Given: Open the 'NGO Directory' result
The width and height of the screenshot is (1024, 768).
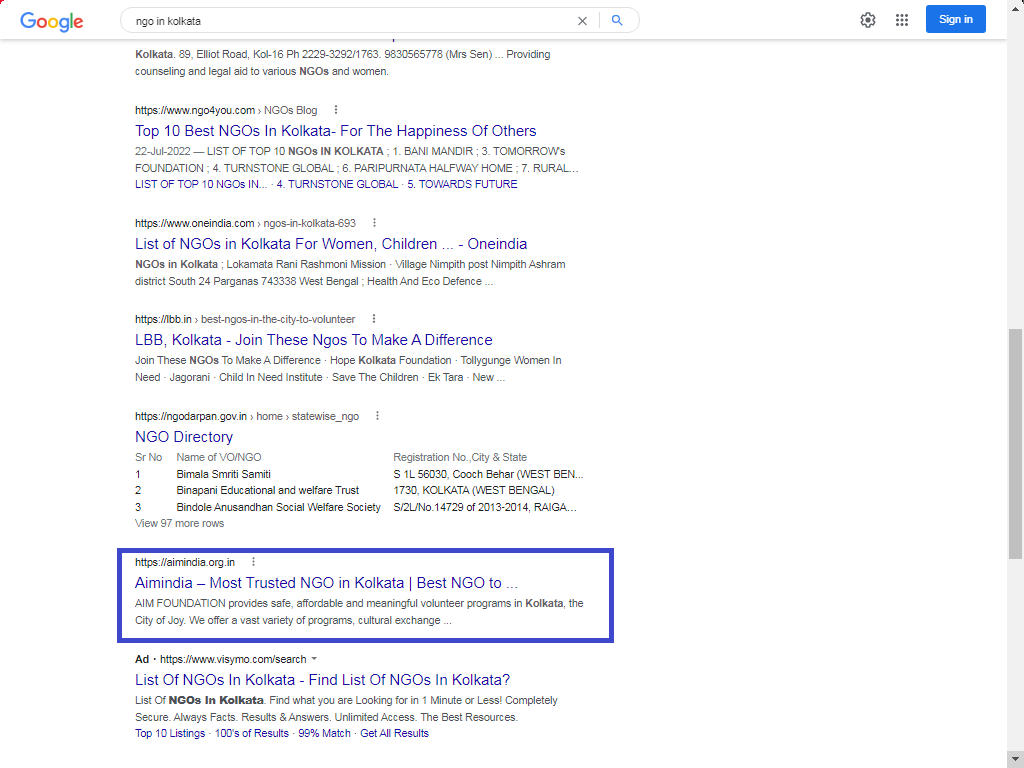Looking at the screenshot, I should pyautogui.click(x=184, y=436).
